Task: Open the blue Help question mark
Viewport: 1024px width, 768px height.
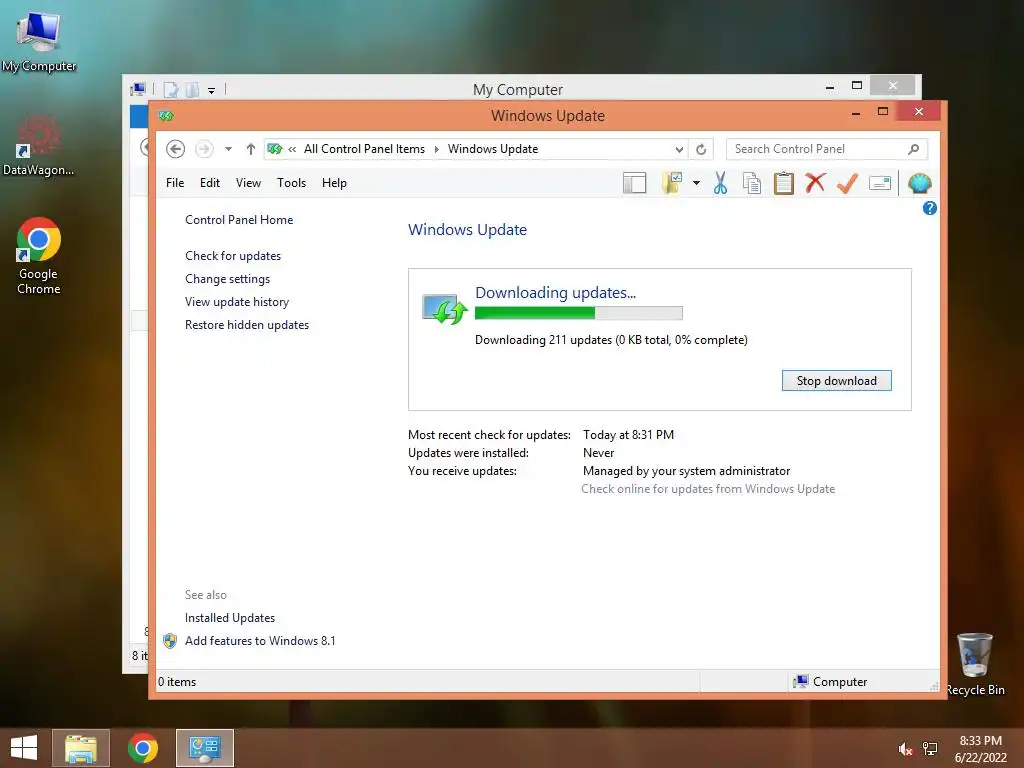Action: pos(930,208)
